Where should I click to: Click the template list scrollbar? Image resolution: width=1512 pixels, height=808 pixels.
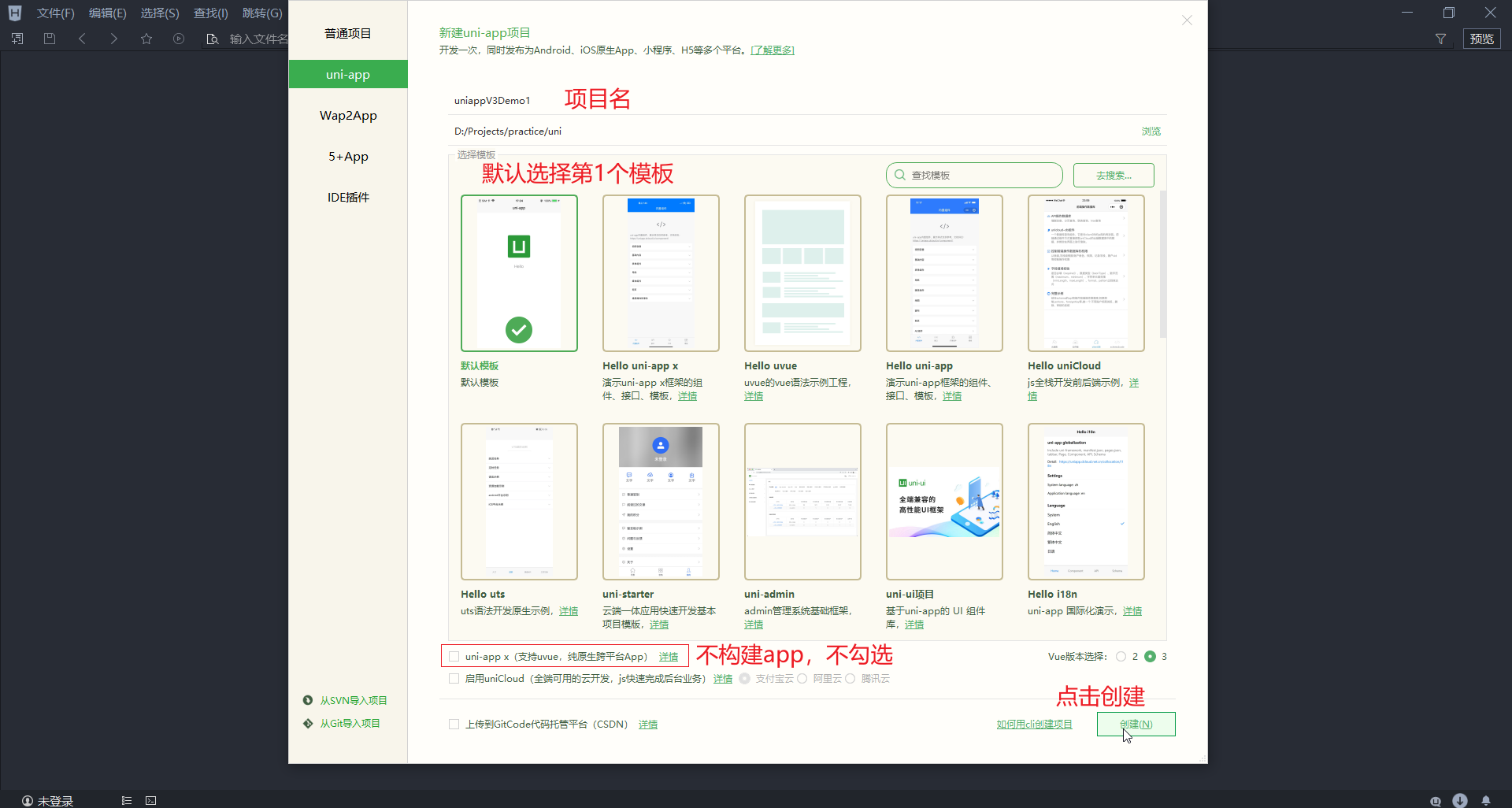1163,264
